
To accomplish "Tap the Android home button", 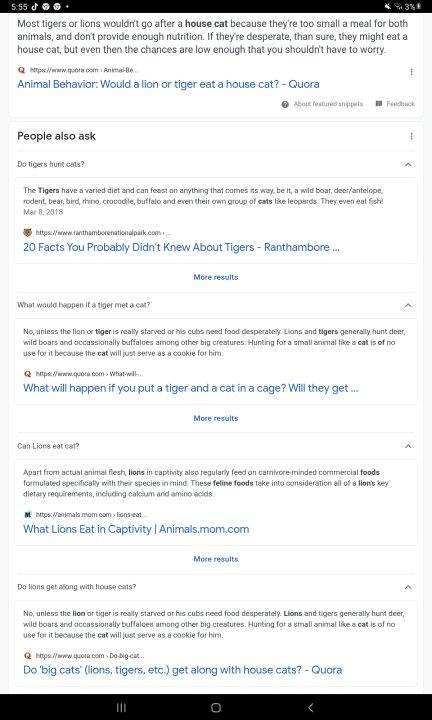I will coord(216,708).
